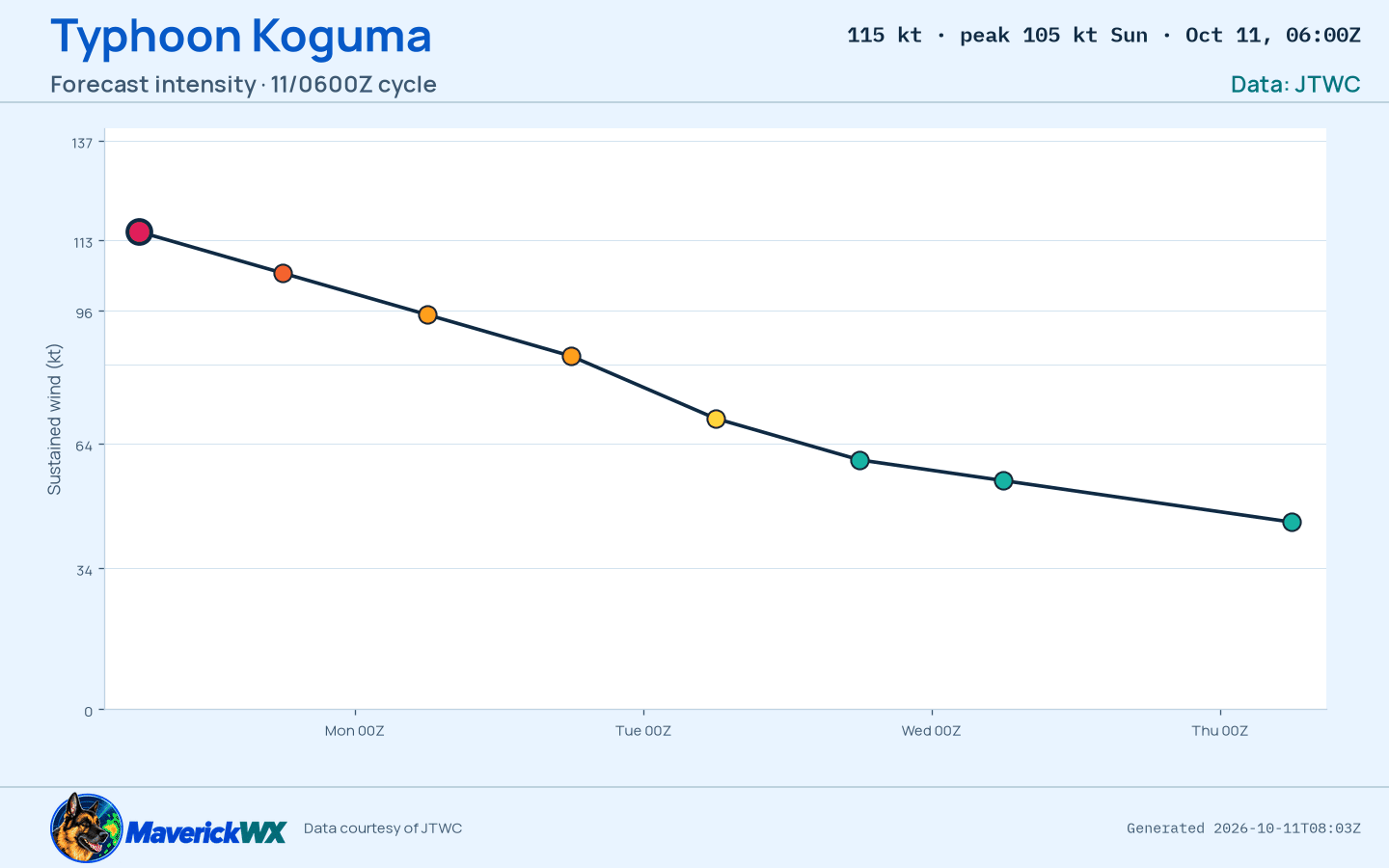Click the Data: JTWC label
1389x868 pixels.
pyautogui.click(x=1295, y=84)
